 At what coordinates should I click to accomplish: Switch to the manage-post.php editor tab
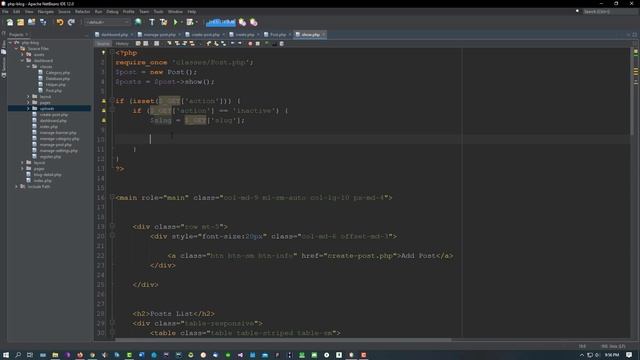tap(160, 35)
